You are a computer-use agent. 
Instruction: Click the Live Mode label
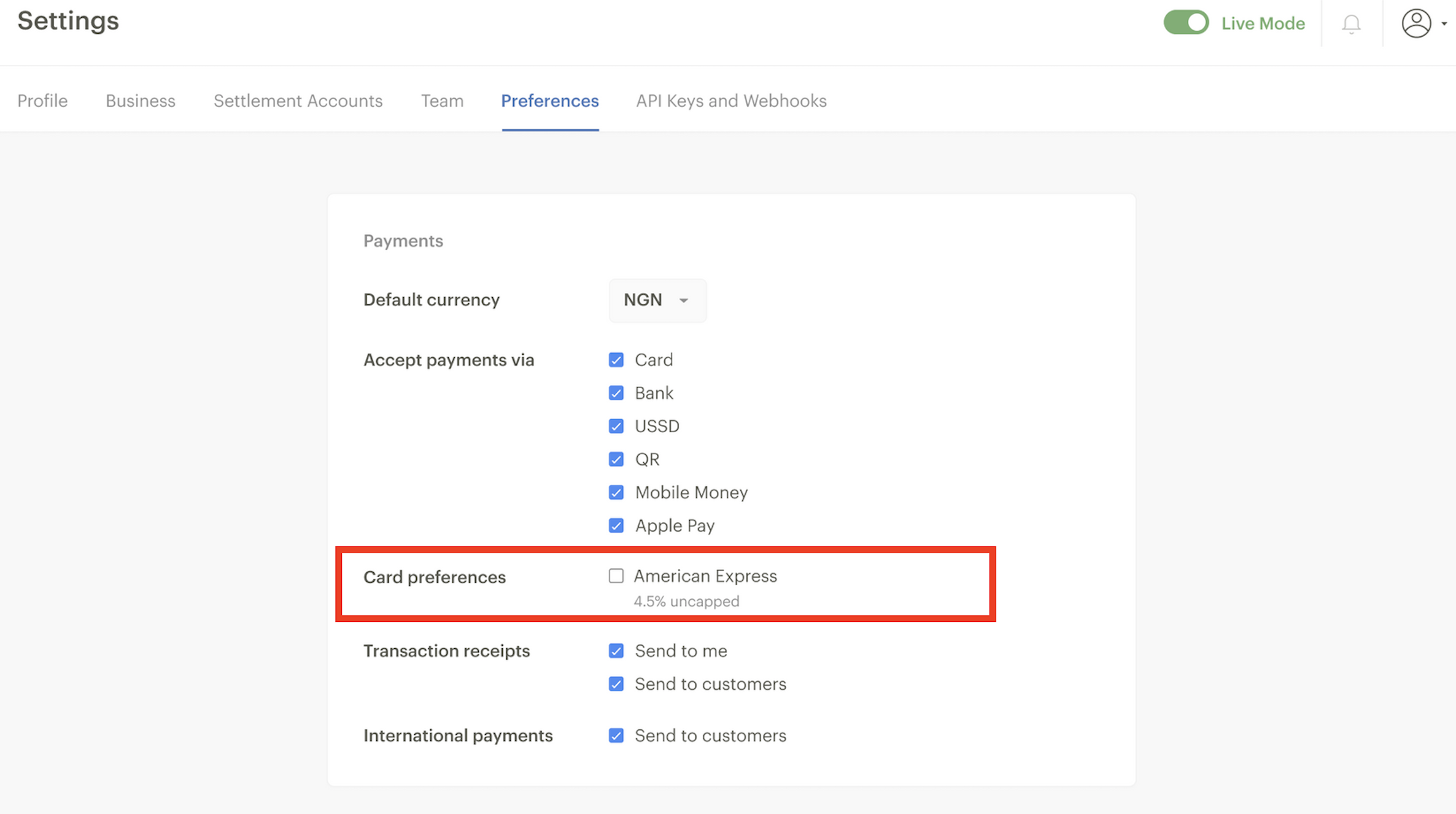coord(1263,23)
